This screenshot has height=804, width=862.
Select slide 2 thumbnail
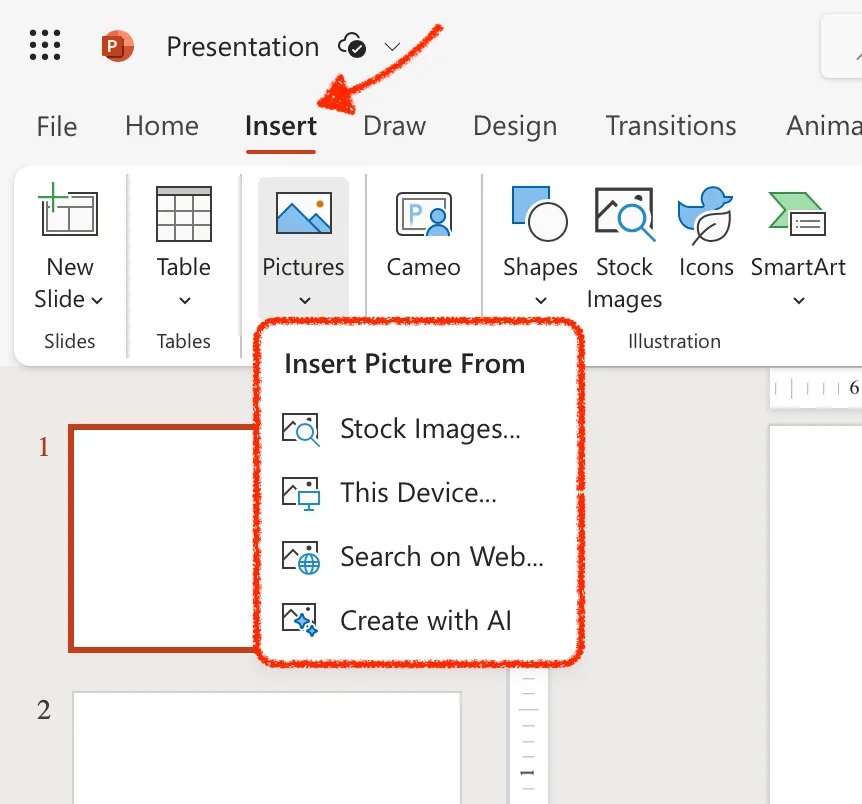click(x=267, y=748)
